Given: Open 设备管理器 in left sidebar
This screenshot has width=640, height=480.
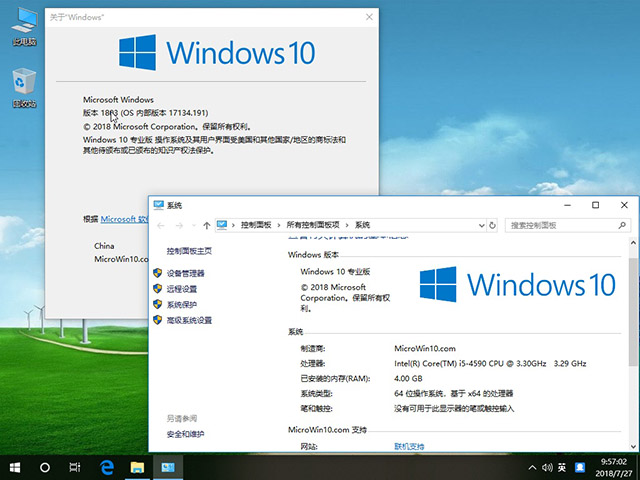Looking at the screenshot, I should (x=185, y=273).
